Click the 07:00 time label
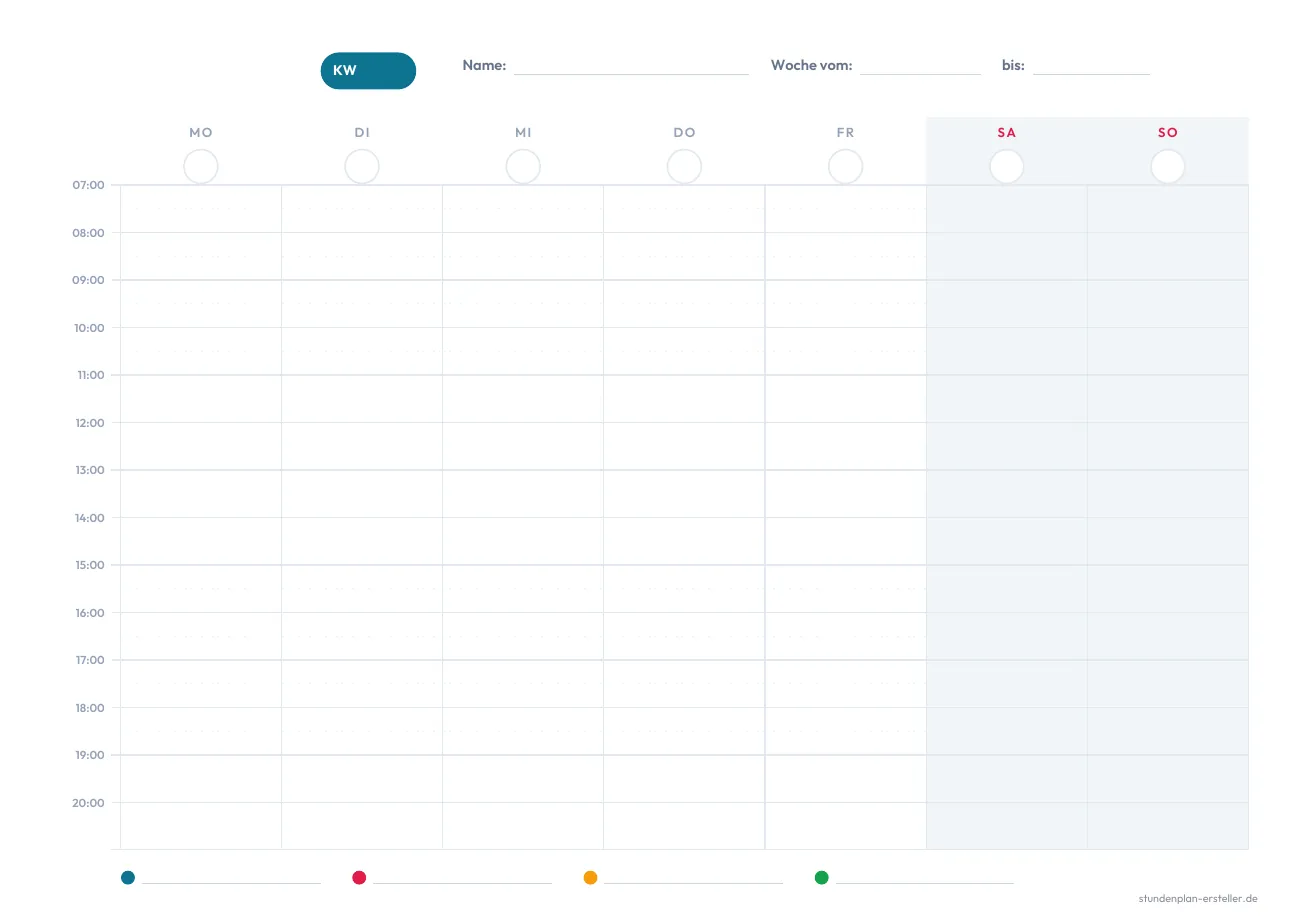This screenshot has height=918, width=1298. click(x=88, y=185)
